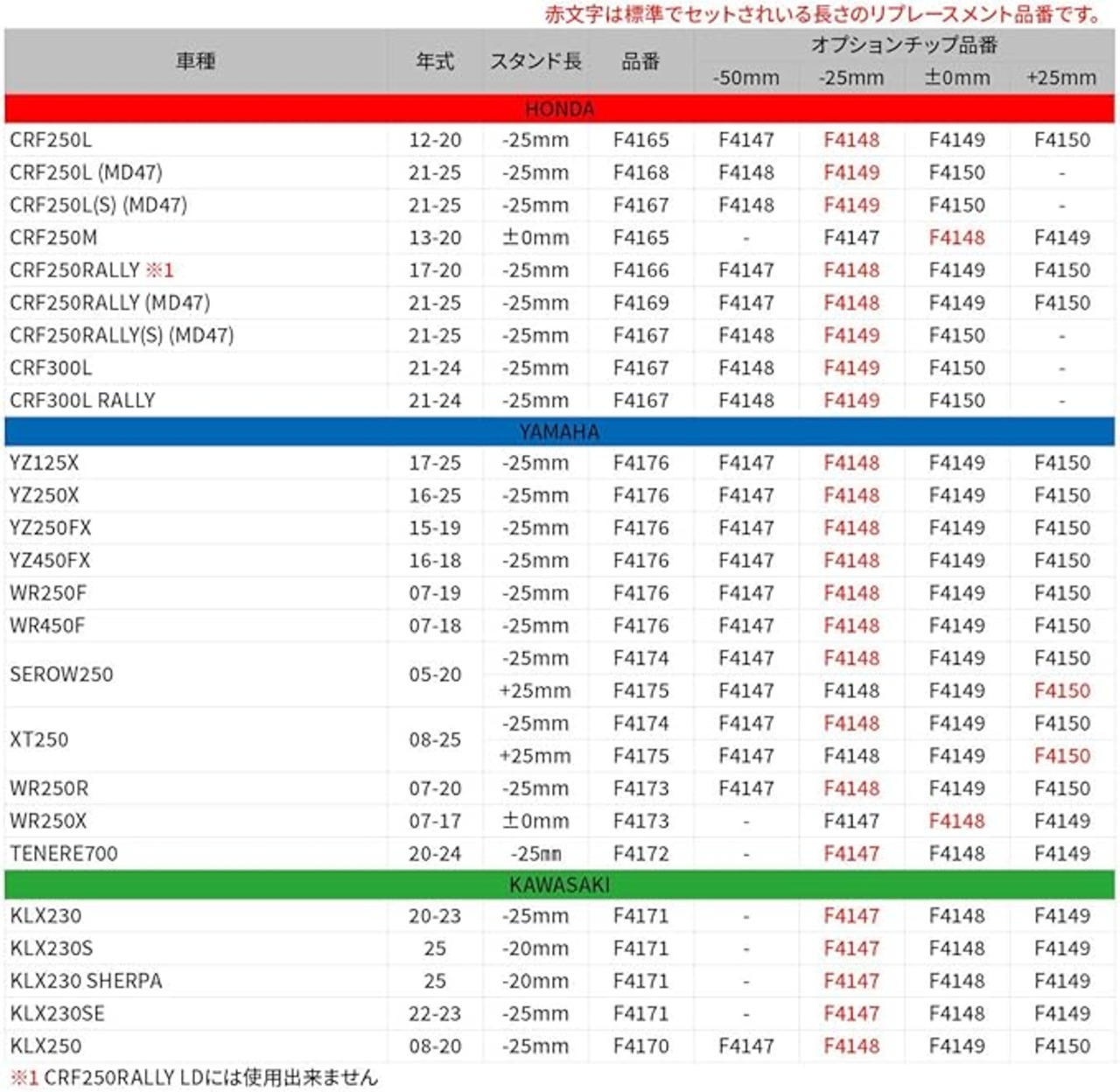Click part number F4173 in WR250R row
Screen dimensions: 1120x1092
pyautogui.click(x=640, y=788)
